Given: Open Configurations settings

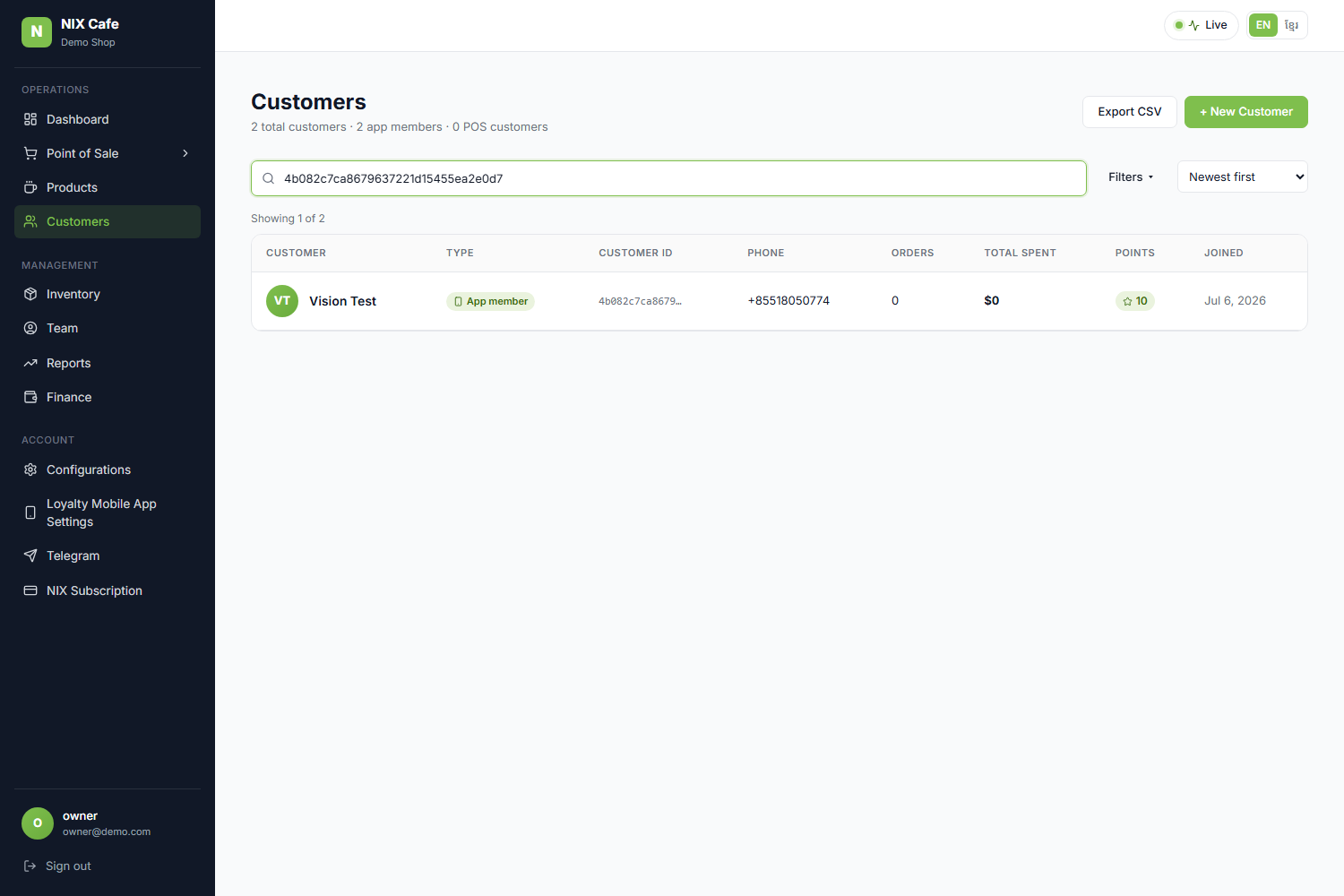Looking at the screenshot, I should [x=108, y=470].
